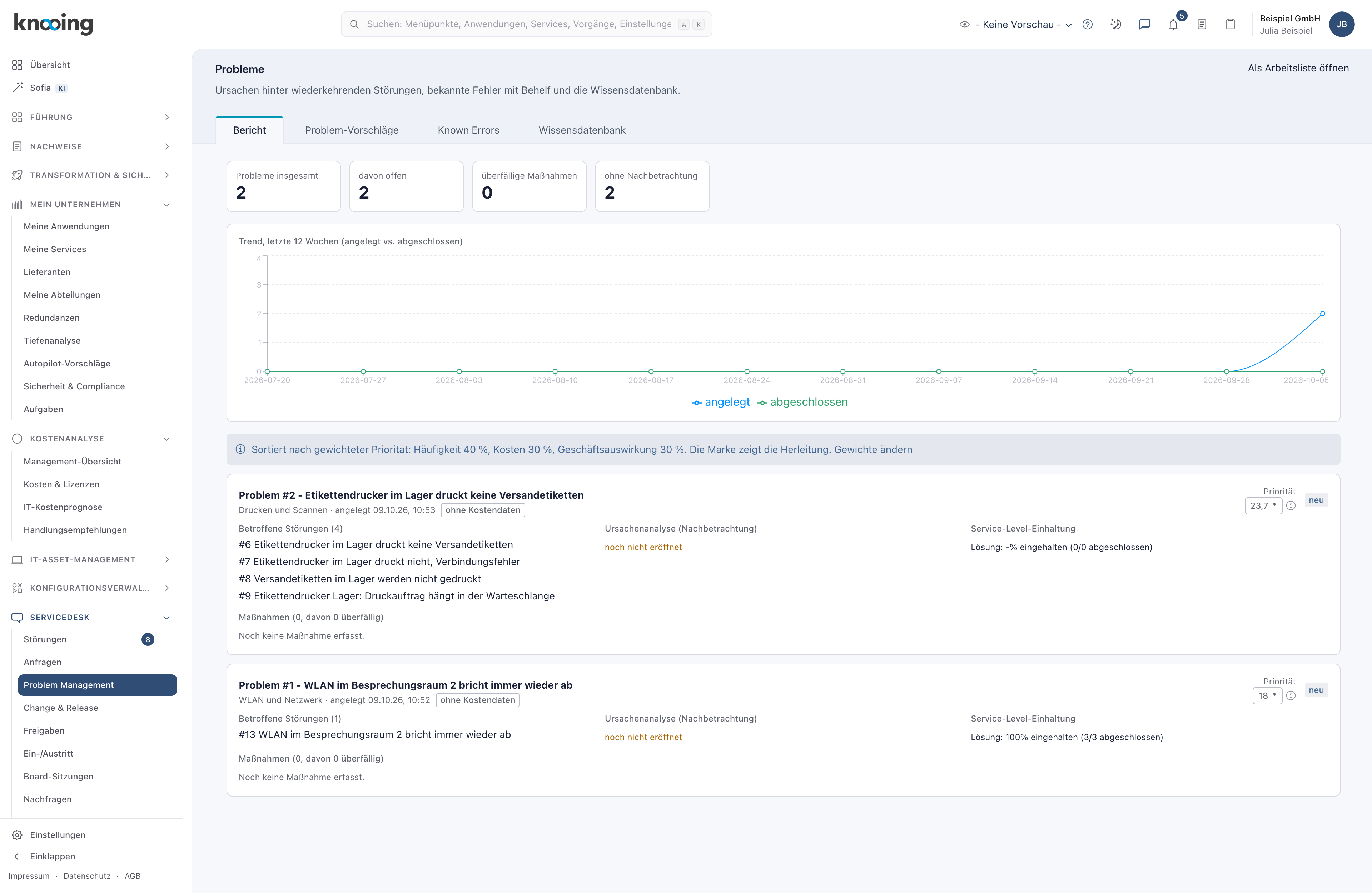Screen dimensions: 1372x893
Task: Focus the search field Suchen: Menüpunkte
Action: (x=526, y=24)
